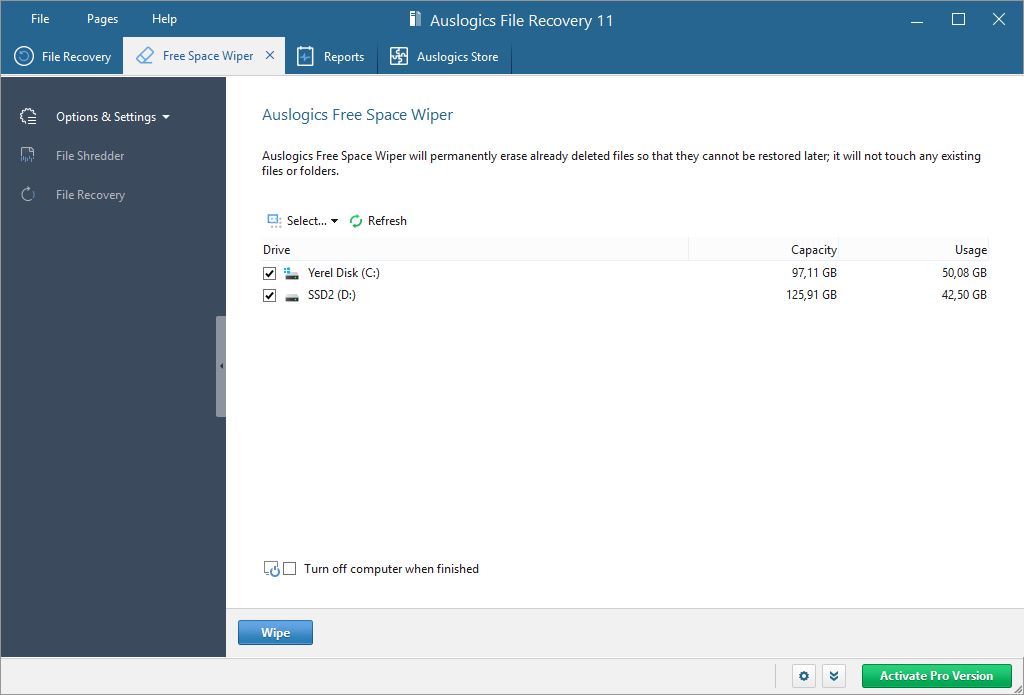This screenshot has height=695, width=1024.
Task: Select the Yerel Disk (C:) row label
Action: [344, 273]
